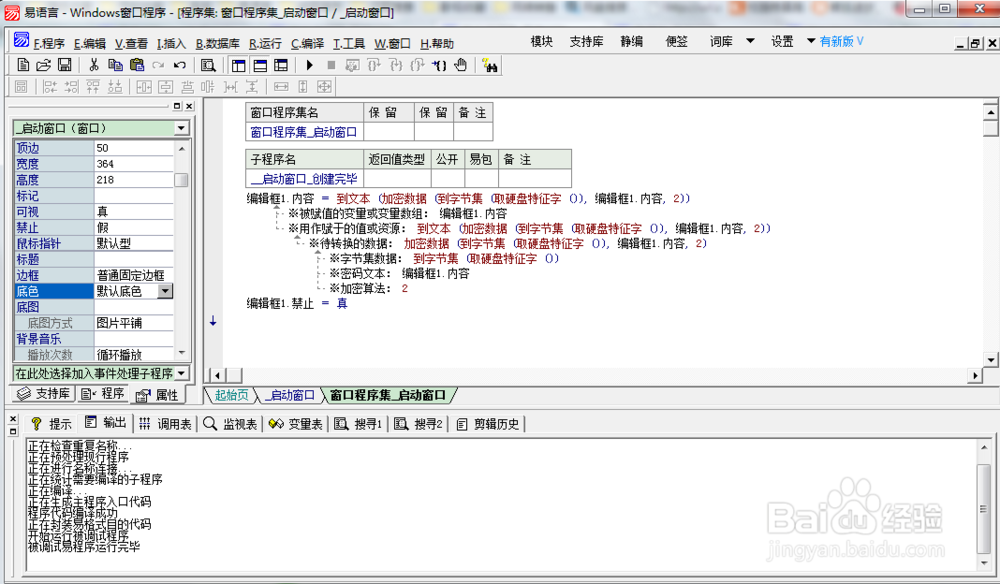Image resolution: width=1000 pixels, height=584 pixels.
Task: Open the 剪辑历史 tab
Action: 489,424
